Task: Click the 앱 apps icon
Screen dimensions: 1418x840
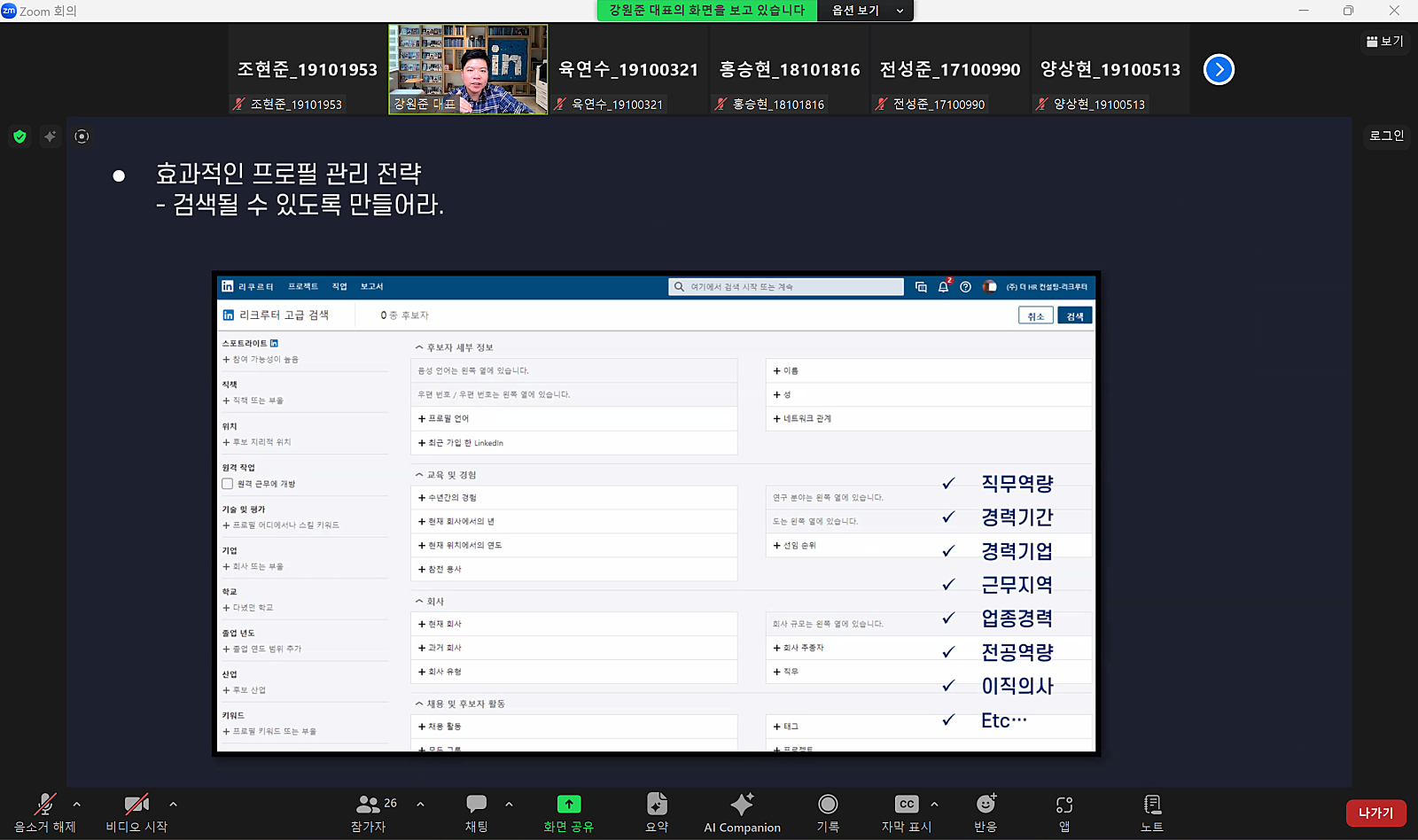Action: pos(1064,804)
